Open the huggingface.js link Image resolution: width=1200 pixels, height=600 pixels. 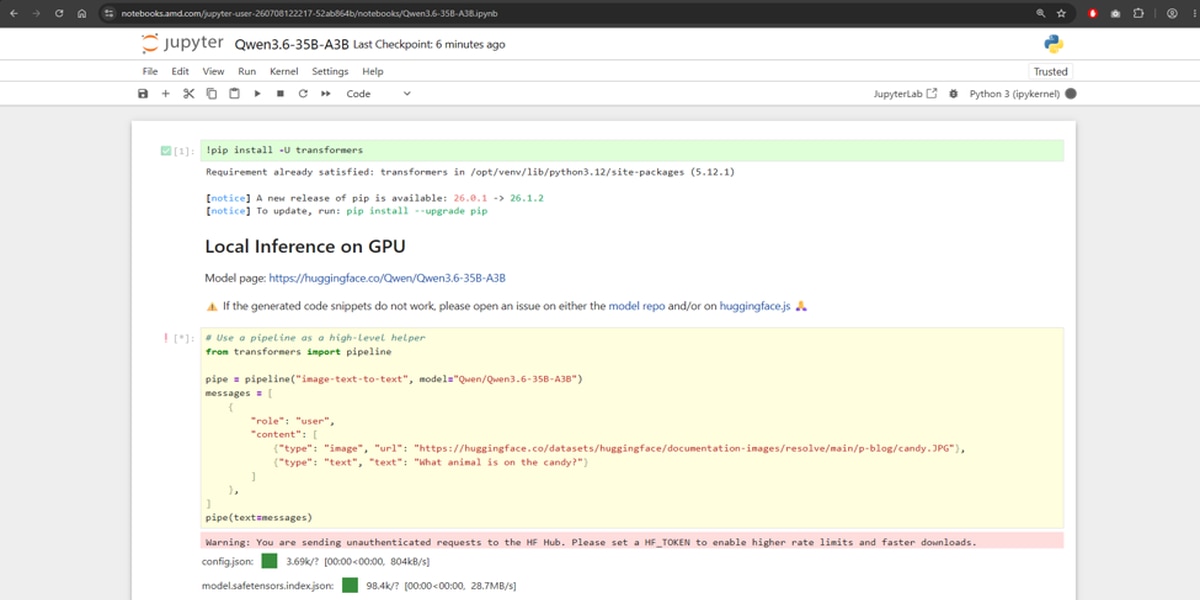point(755,306)
